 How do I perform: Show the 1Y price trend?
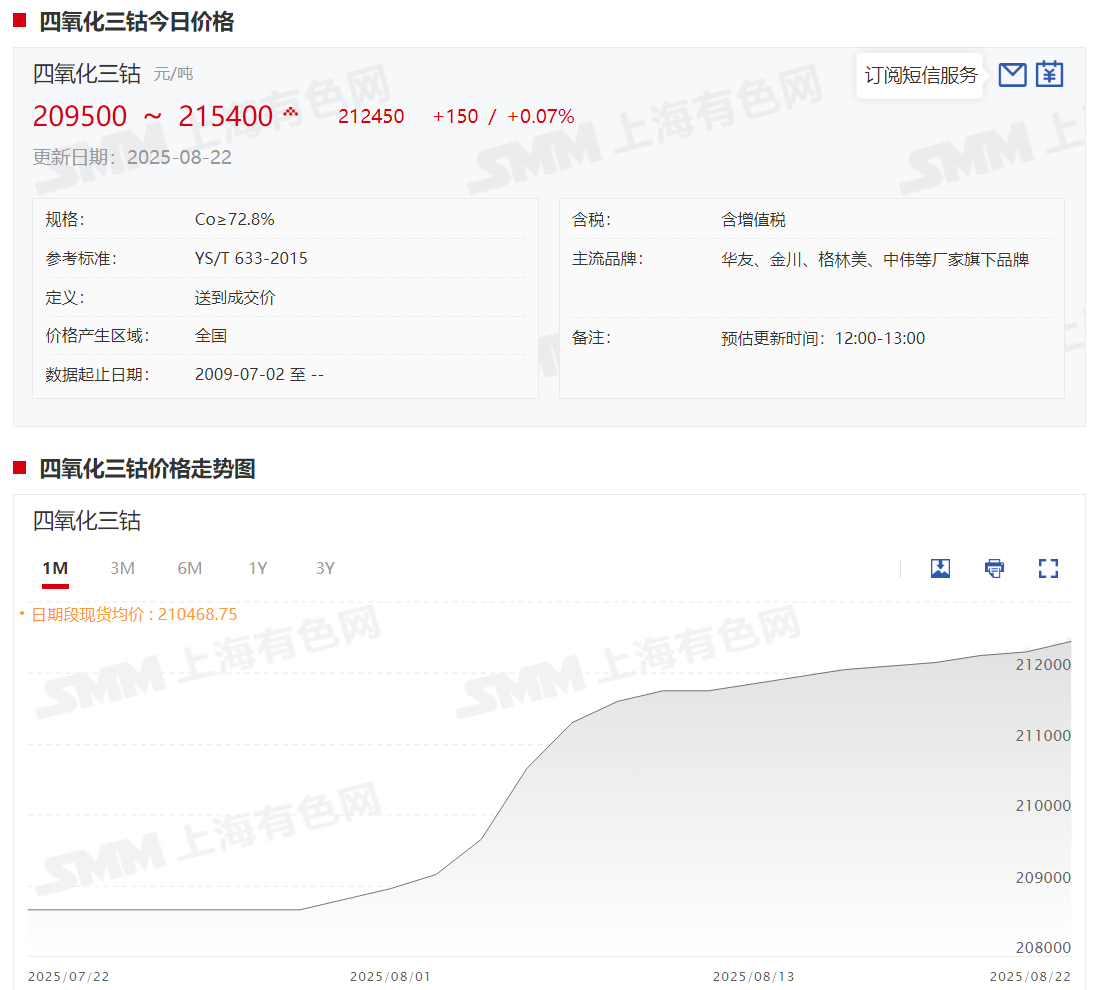258,568
